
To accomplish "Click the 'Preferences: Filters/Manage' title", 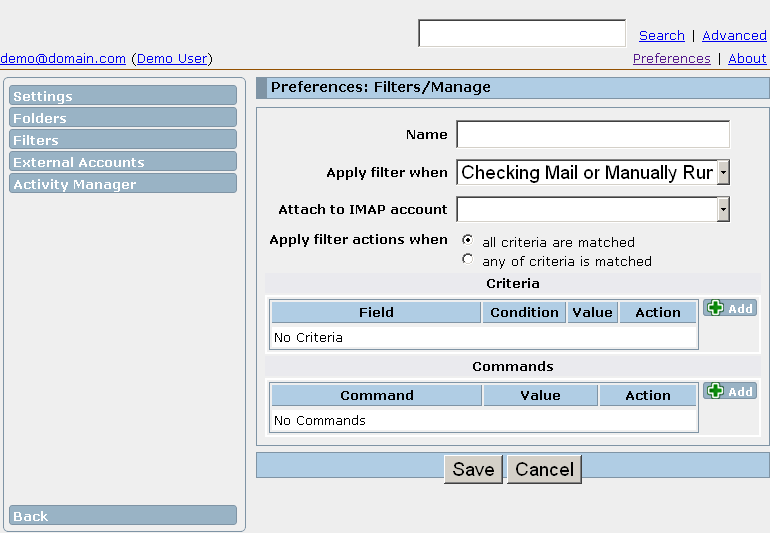I will (381, 87).
